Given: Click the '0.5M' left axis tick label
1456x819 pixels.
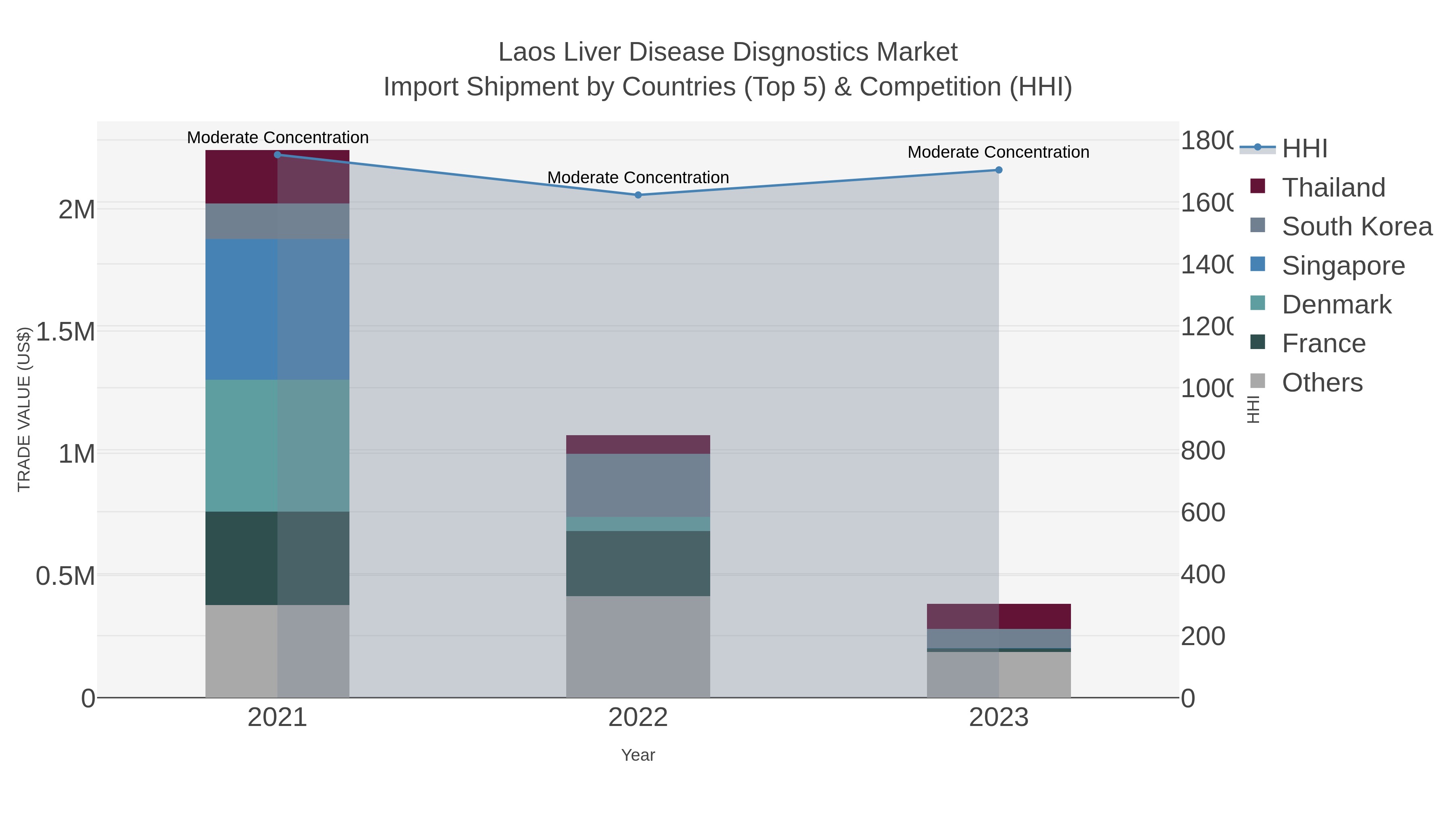Looking at the screenshot, I should pos(66,576).
